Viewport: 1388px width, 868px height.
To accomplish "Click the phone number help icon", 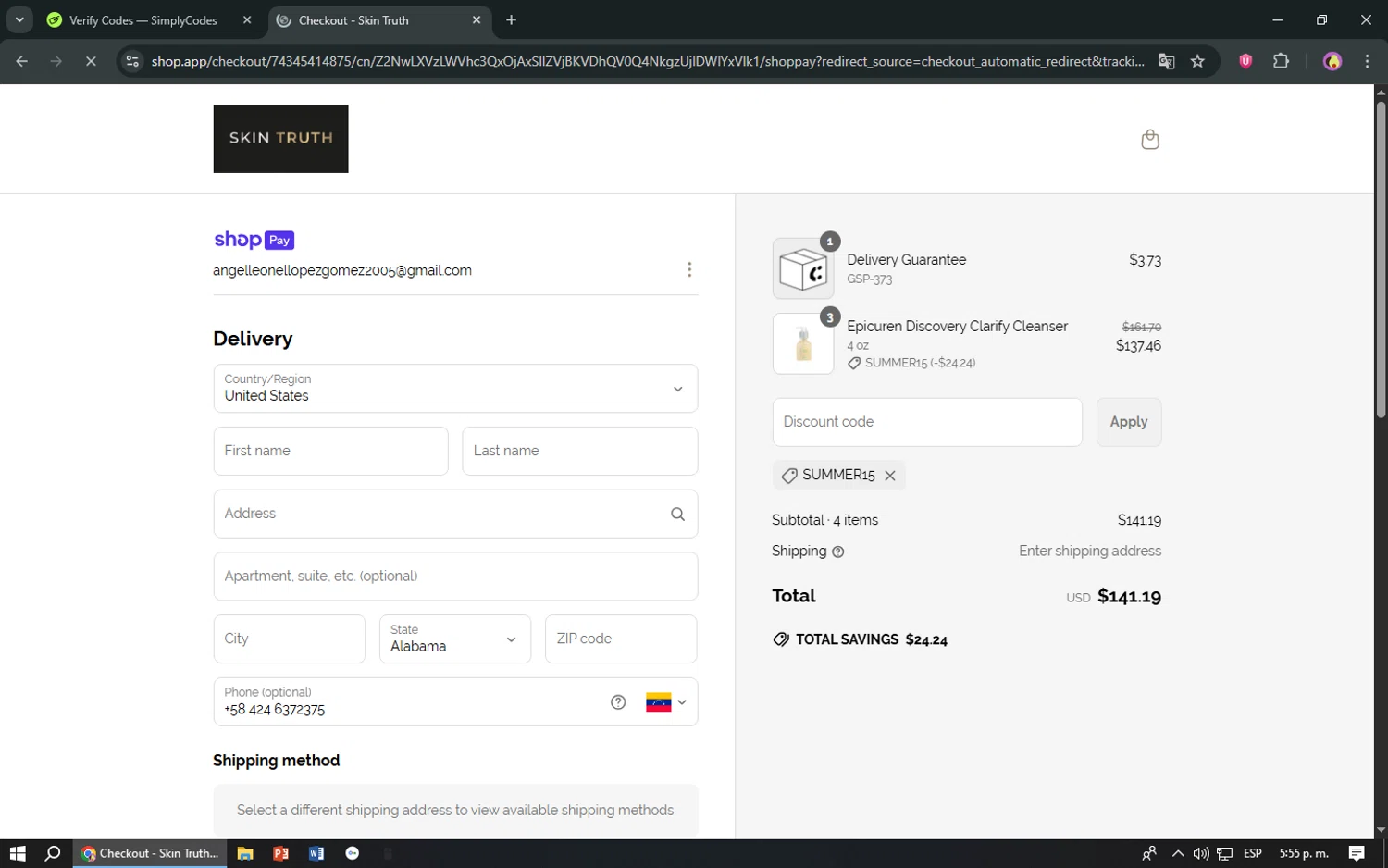I will tap(618, 702).
